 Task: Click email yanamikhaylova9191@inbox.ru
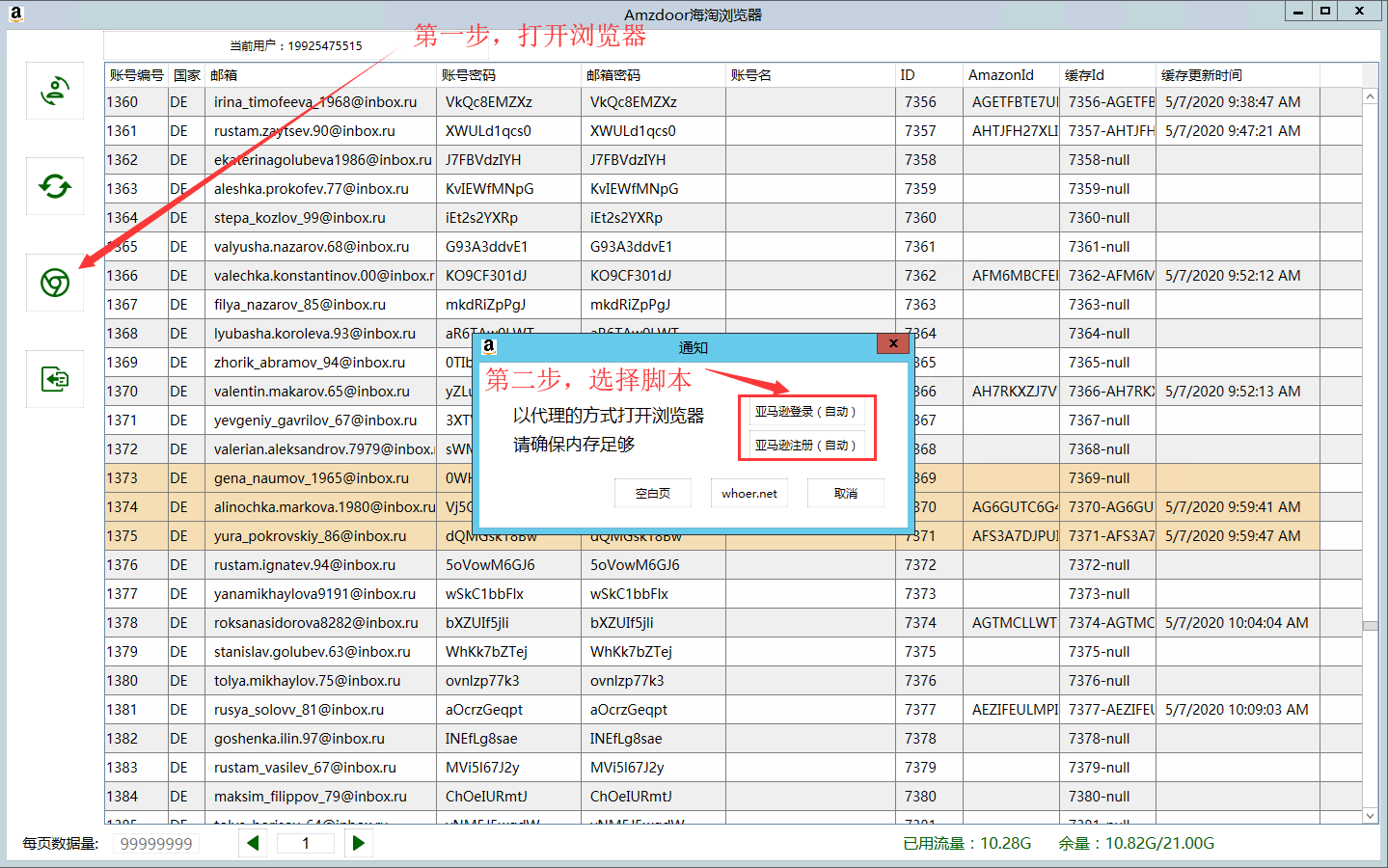314,594
